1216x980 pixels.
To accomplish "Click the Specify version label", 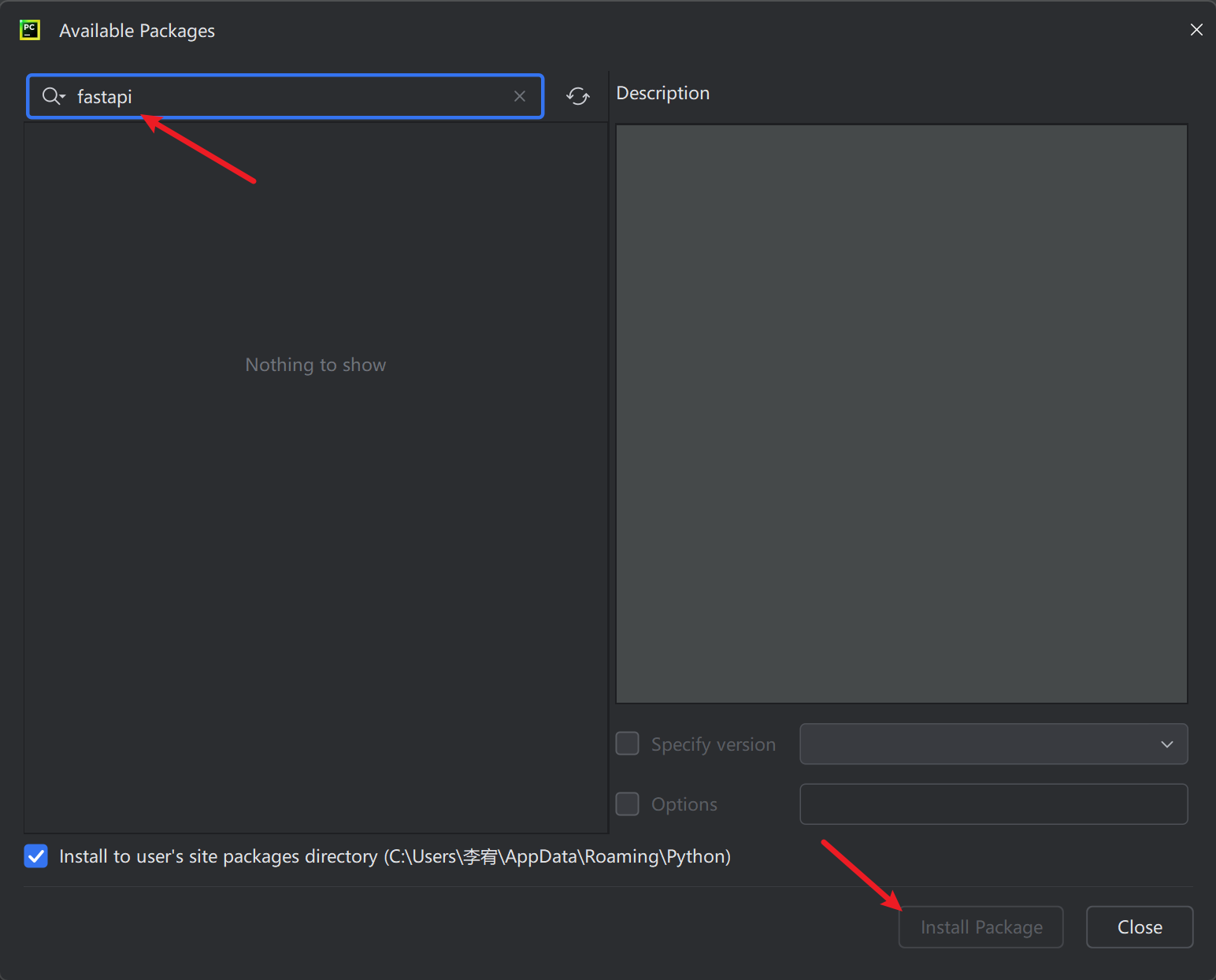I will pyautogui.click(x=714, y=744).
